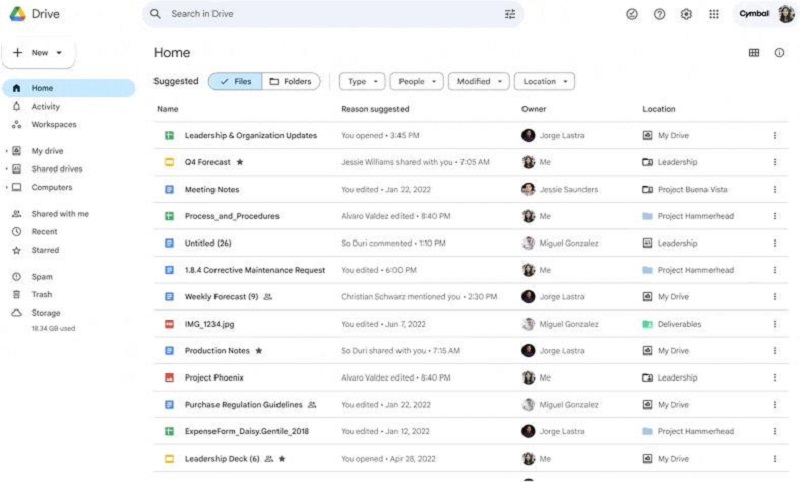Screen dimensions: 800x482
Task: Click "Jessie Williams shared with you" reason text
Action: tap(396, 162)
